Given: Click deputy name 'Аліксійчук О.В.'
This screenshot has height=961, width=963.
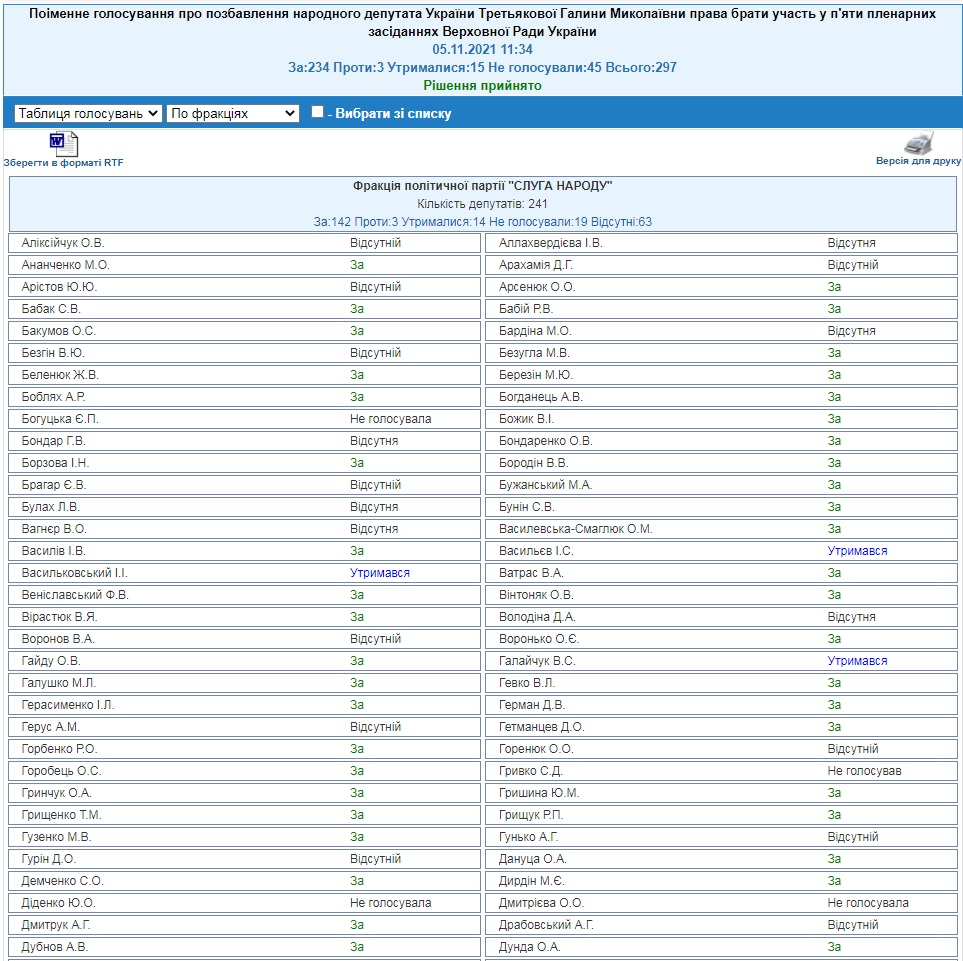Looking at the screenshot, I should tap(63, 243).
